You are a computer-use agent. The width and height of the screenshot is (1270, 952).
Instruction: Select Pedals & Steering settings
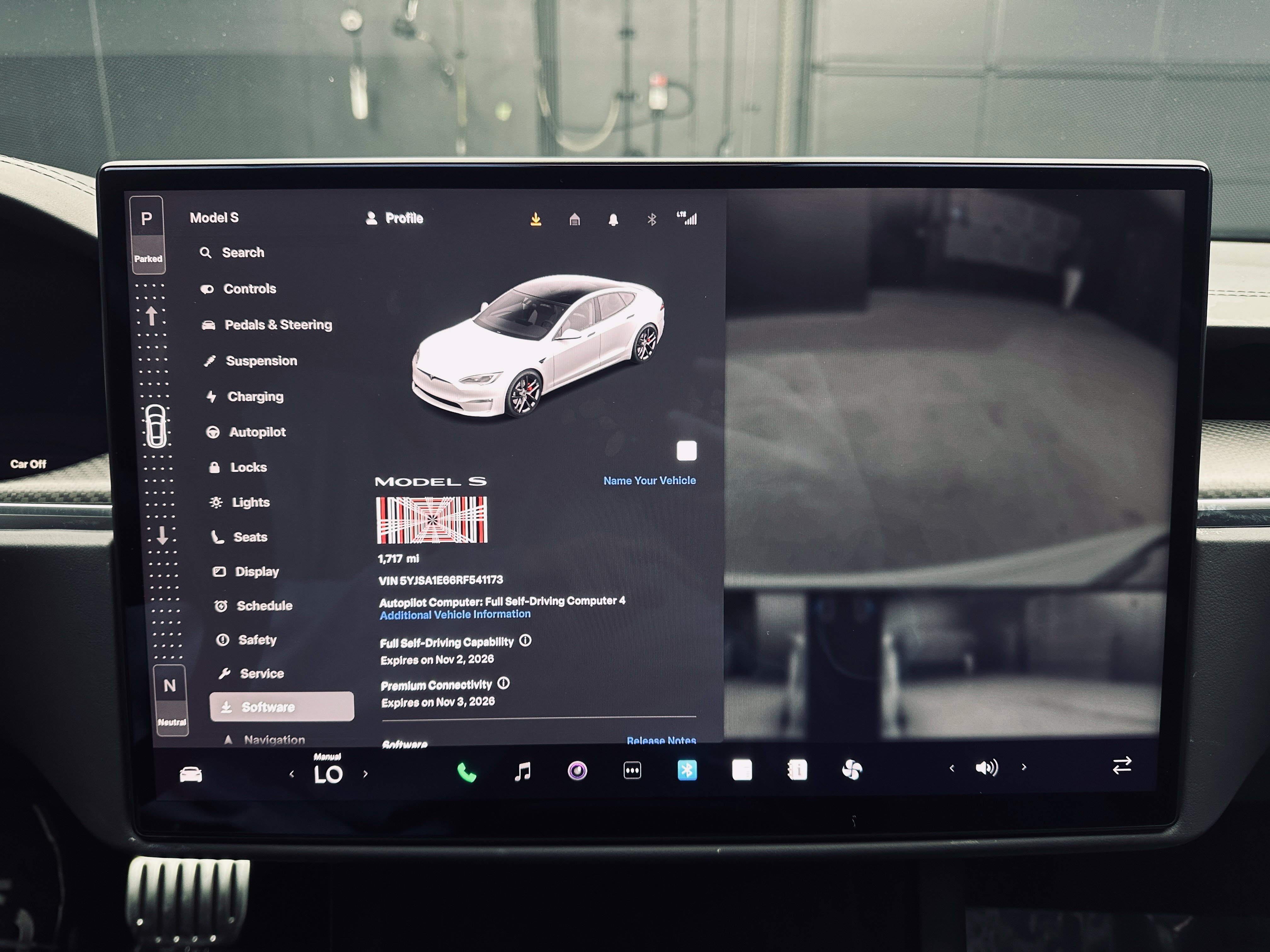(266, 325)
